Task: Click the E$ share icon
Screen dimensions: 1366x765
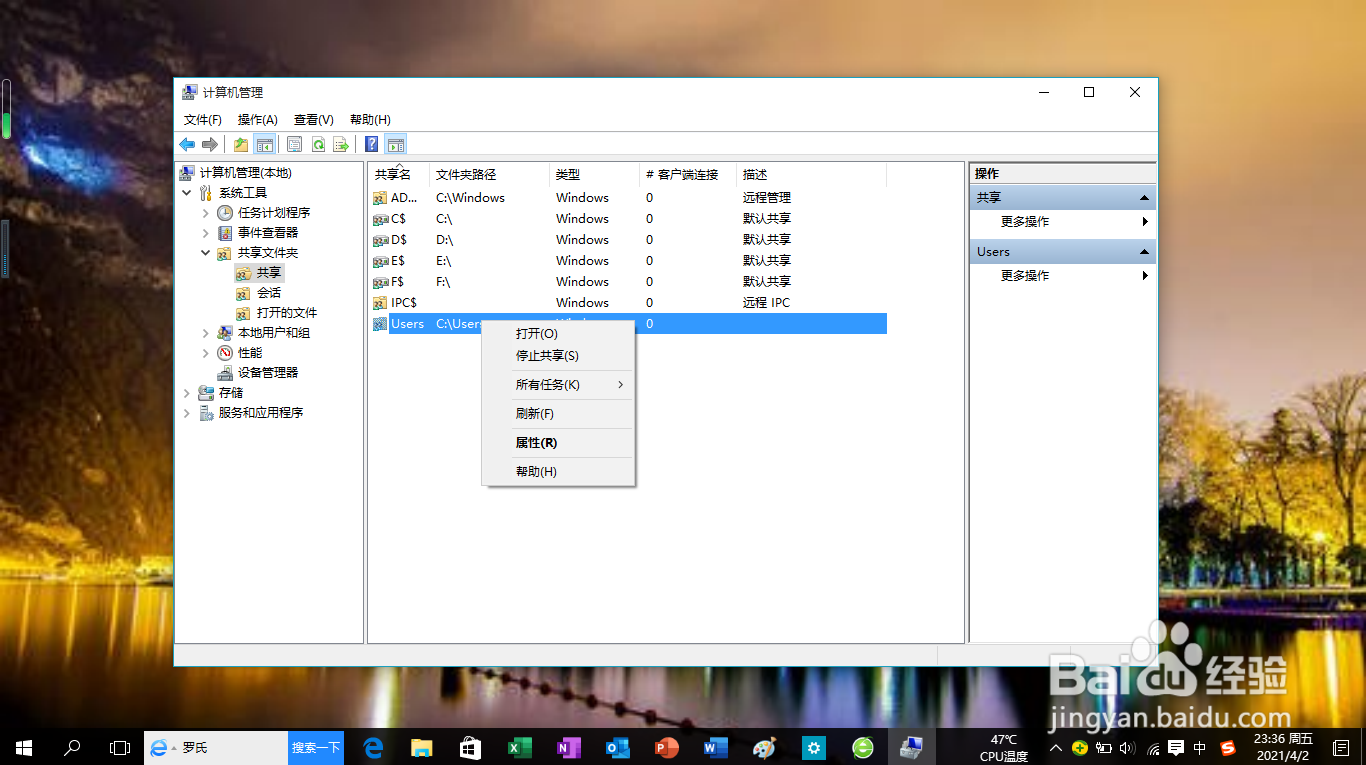Action: tap(380, 261)
